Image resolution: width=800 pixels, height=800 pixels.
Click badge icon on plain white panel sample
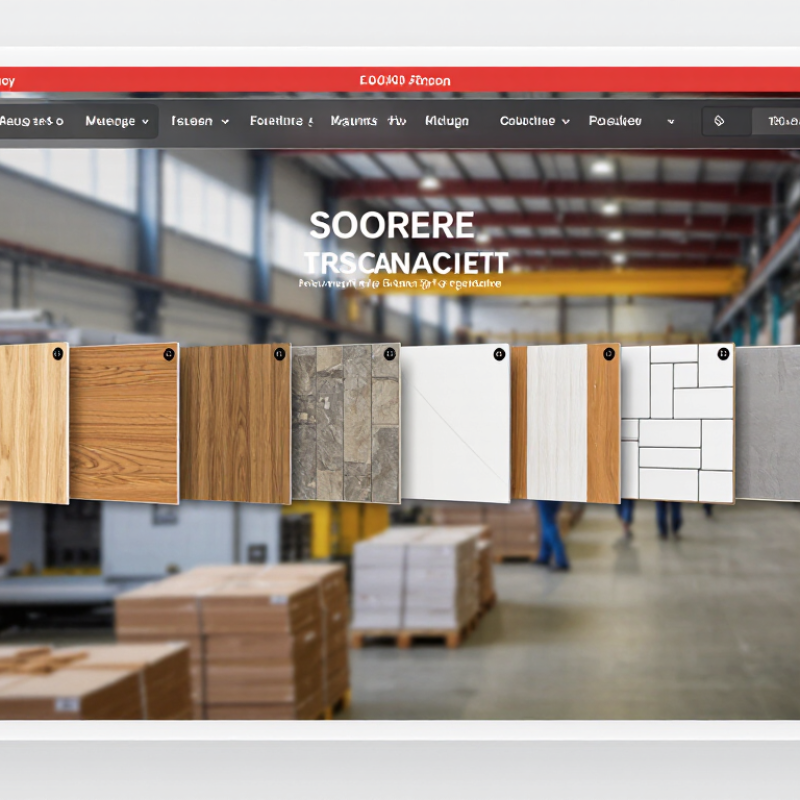pyautogui.click(x=499, y=354)
